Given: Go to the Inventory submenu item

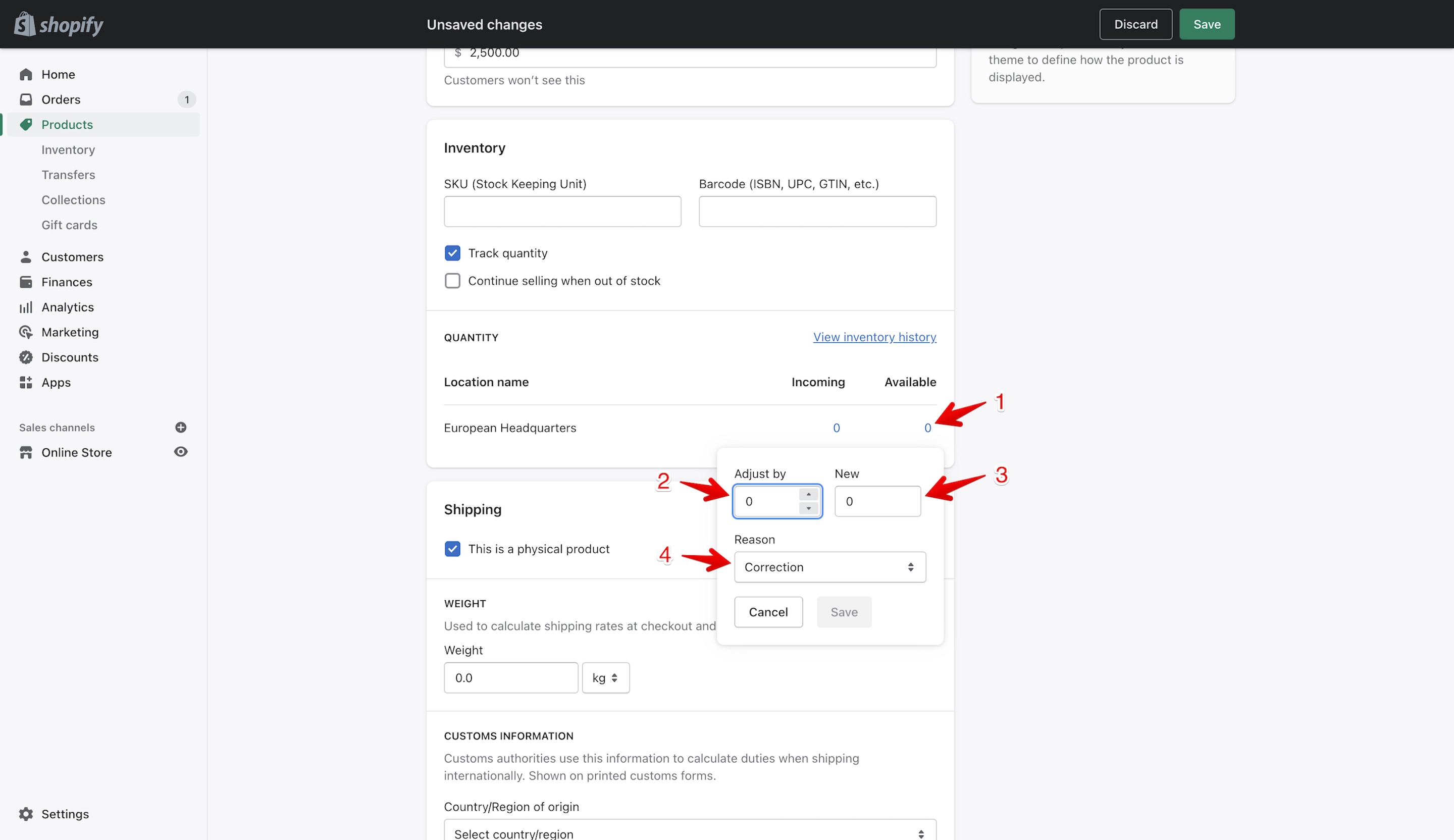Looking at the screenshot, I should (x=68, y=149).
